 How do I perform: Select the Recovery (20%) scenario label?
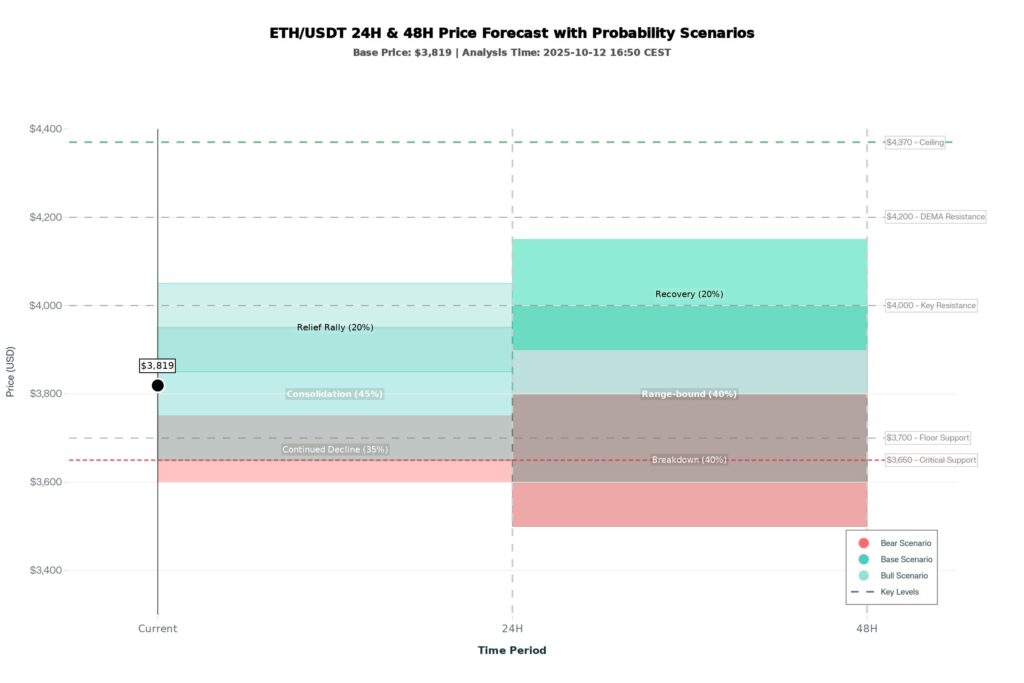coord(689,294)
